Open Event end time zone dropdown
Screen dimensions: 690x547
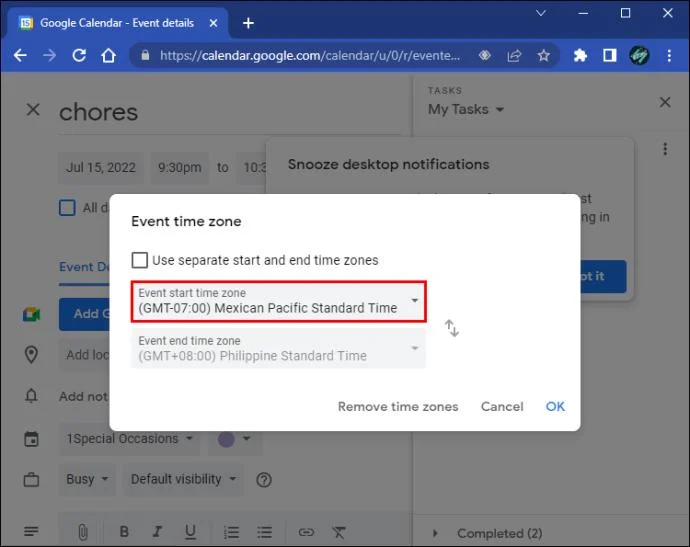tap(279, 349)
